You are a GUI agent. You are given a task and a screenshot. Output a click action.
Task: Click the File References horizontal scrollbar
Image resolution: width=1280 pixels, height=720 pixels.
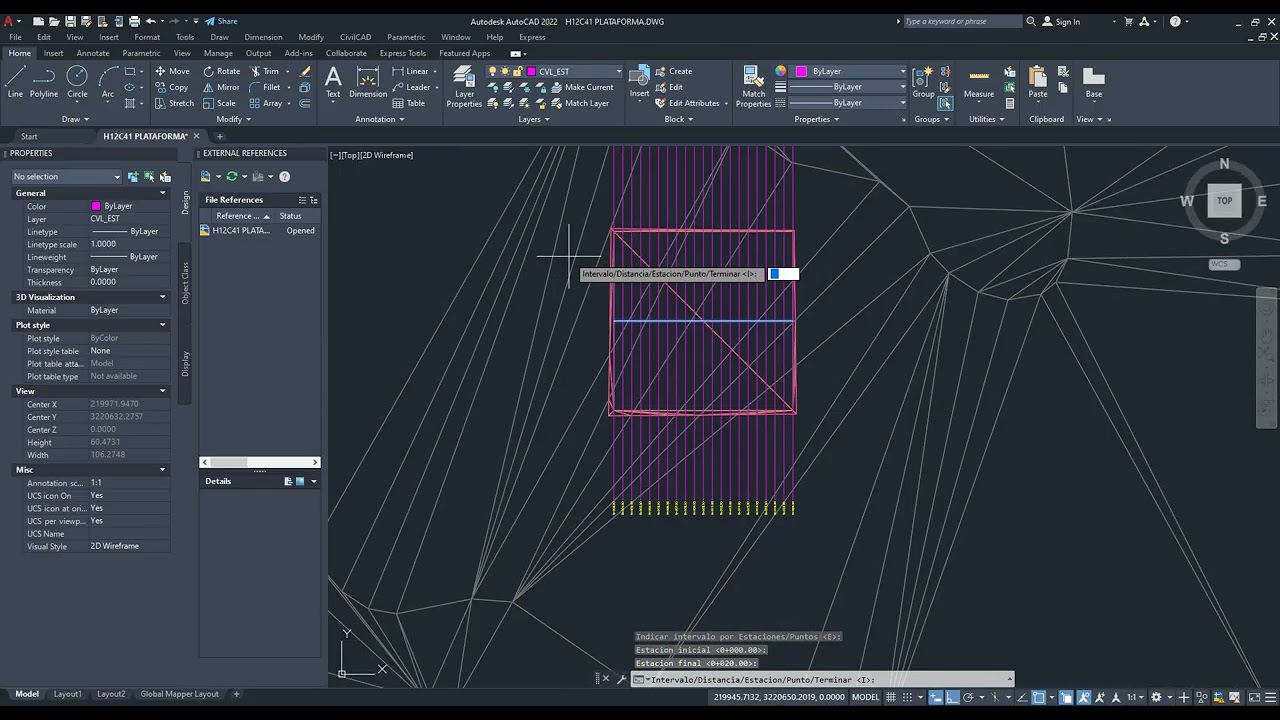click(260, 462)
